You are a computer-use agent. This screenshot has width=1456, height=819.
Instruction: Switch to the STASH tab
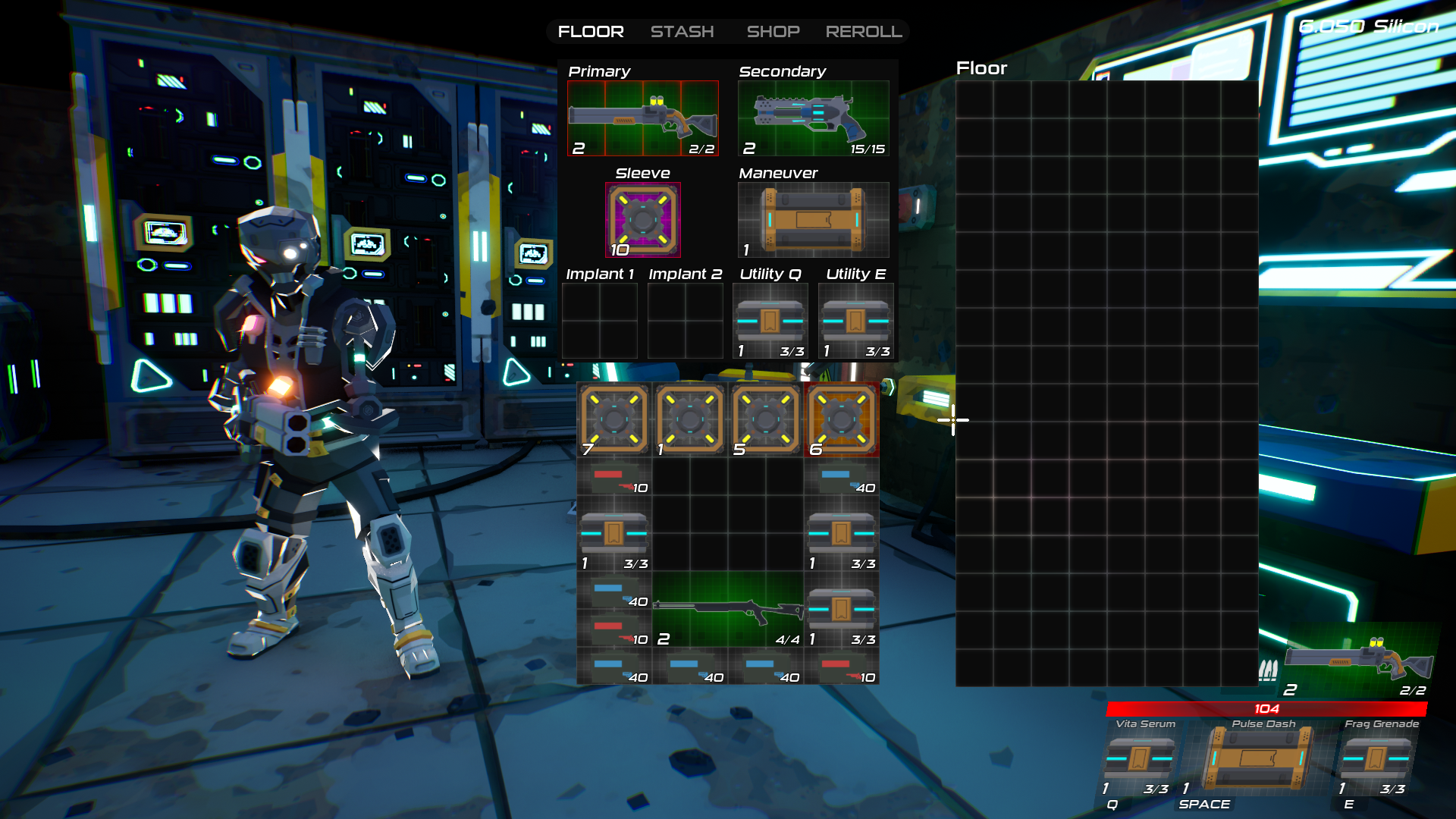[x=682, y=31]
